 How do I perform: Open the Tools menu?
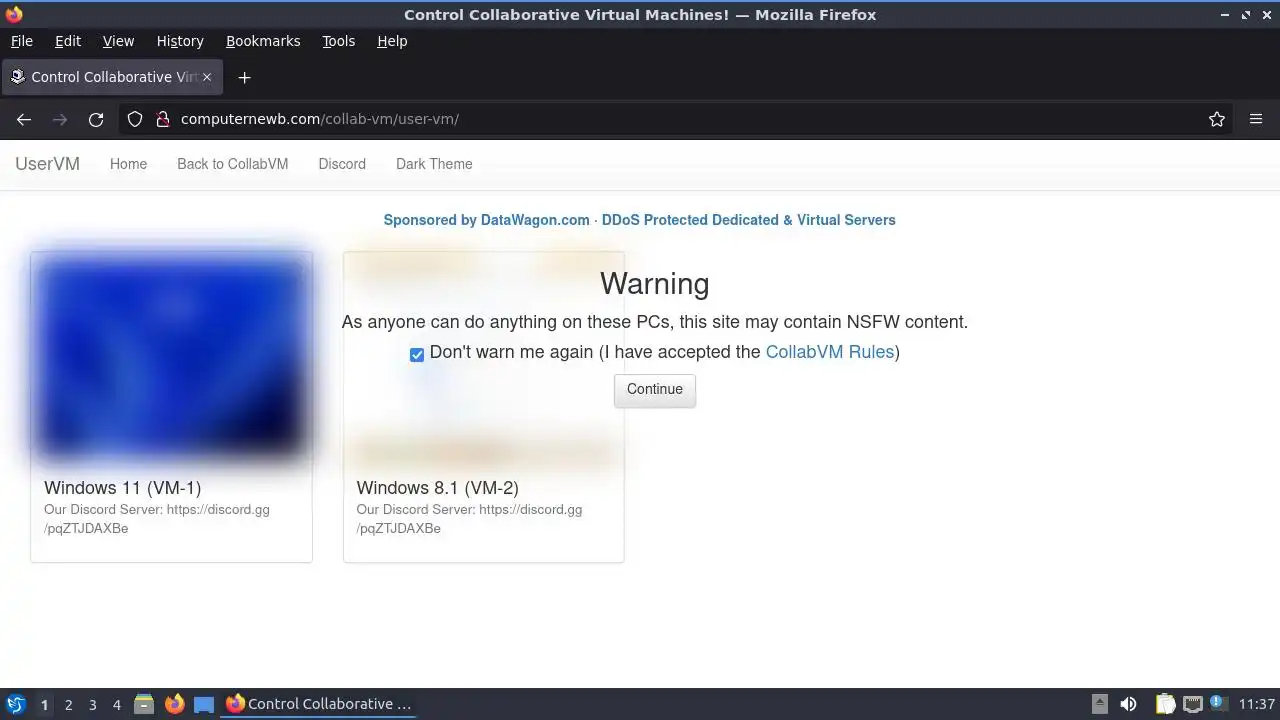click(338, 41)
